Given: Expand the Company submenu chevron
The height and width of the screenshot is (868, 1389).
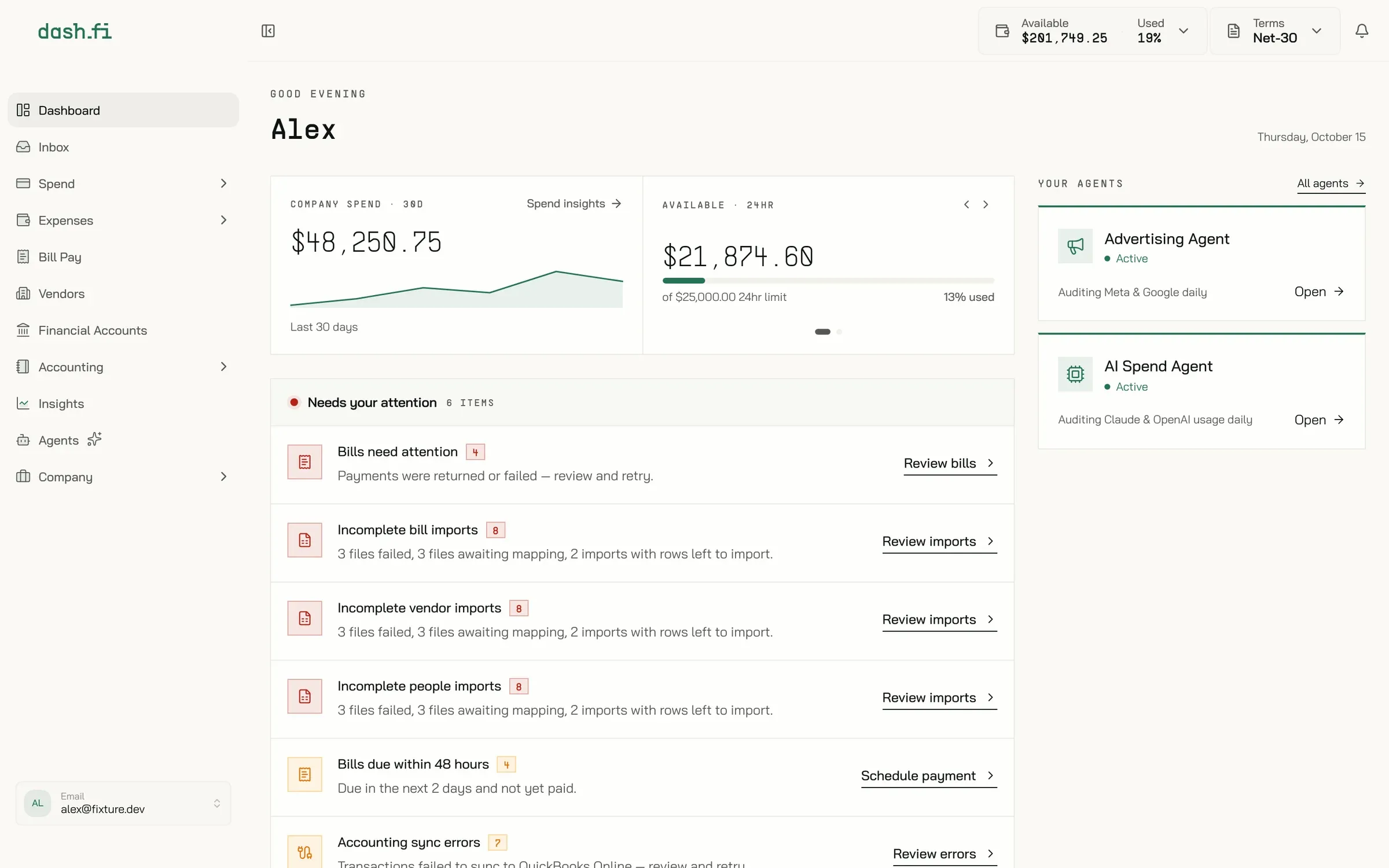Looking at the screenshot, I should point(223,476).
